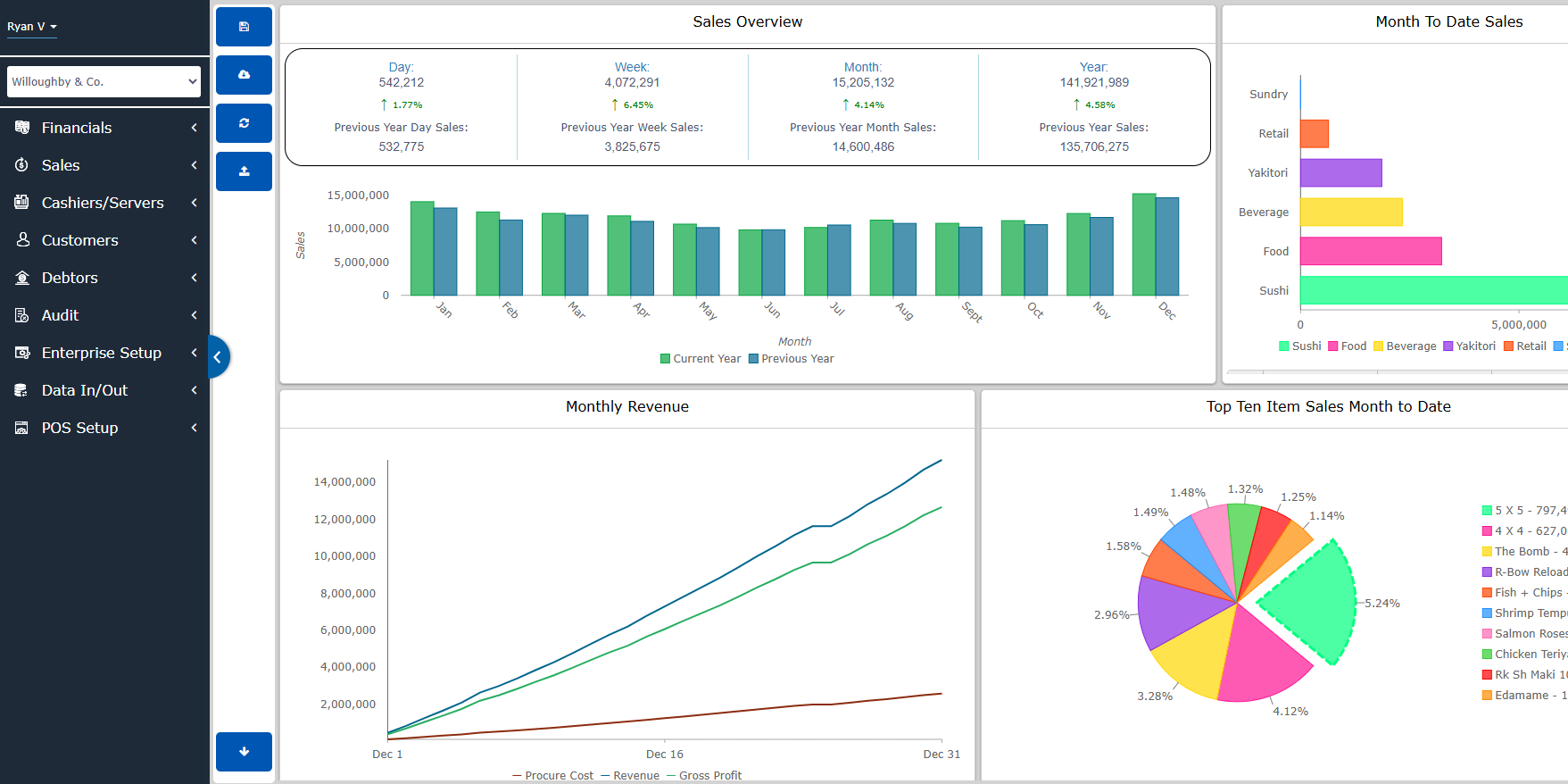Click the cloud download icon button

coord(244,75)
